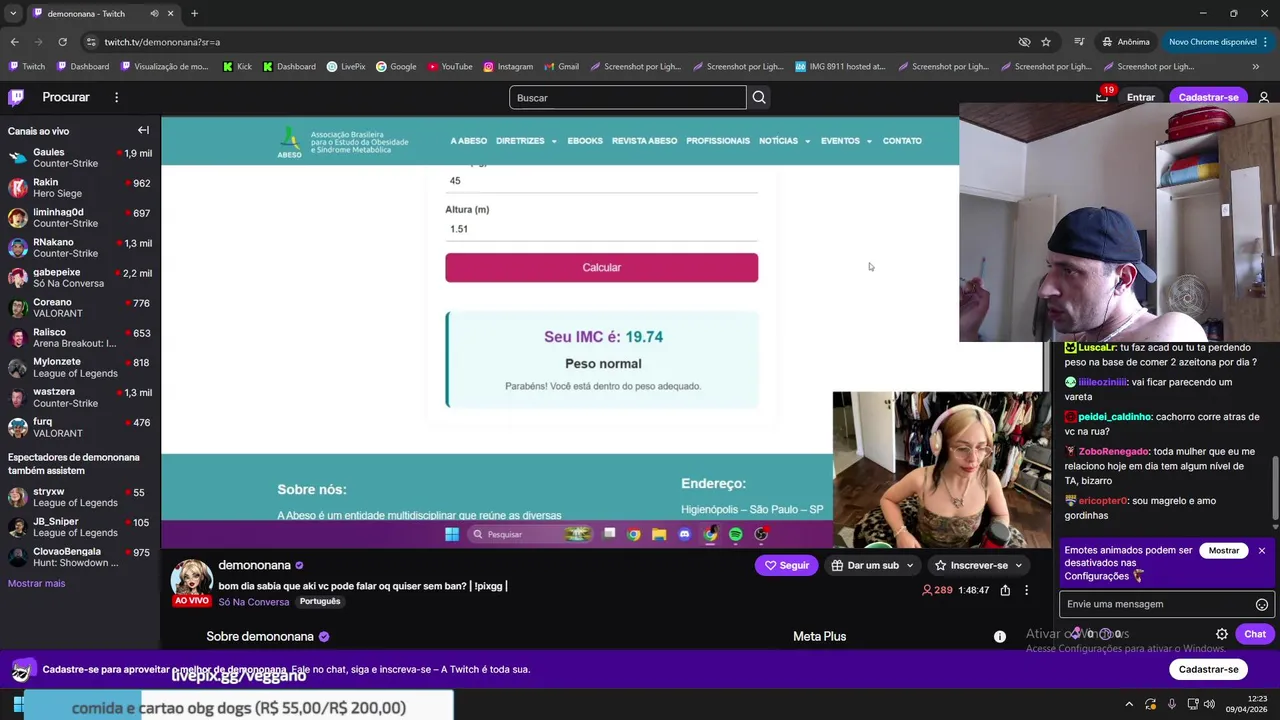
Task: Open the browser media controls icon
Action: click(1079, 42)
